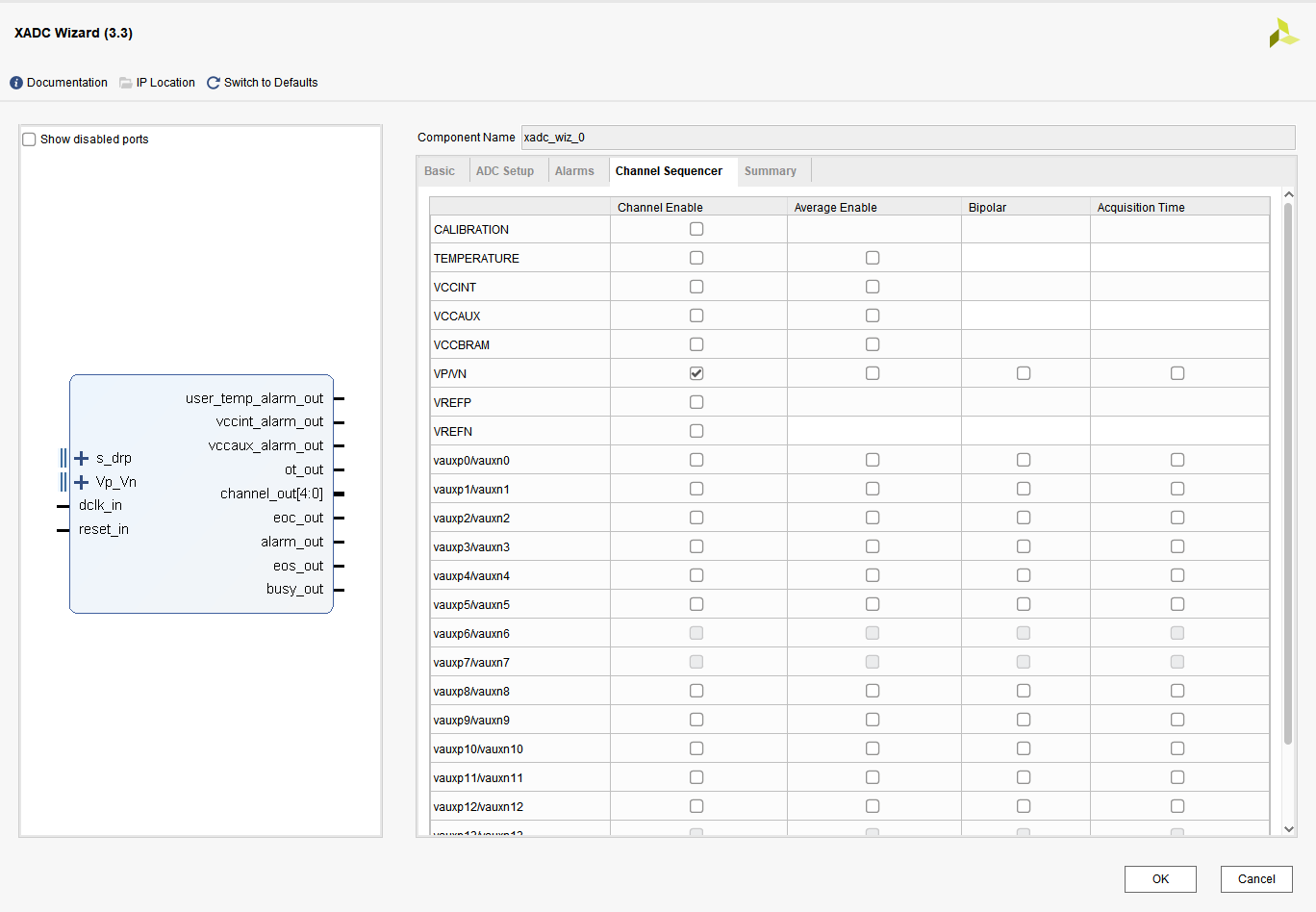Enable averaging for vauxp2/vauxn2
Screen dimensions: 1316x912
(873, 518)
